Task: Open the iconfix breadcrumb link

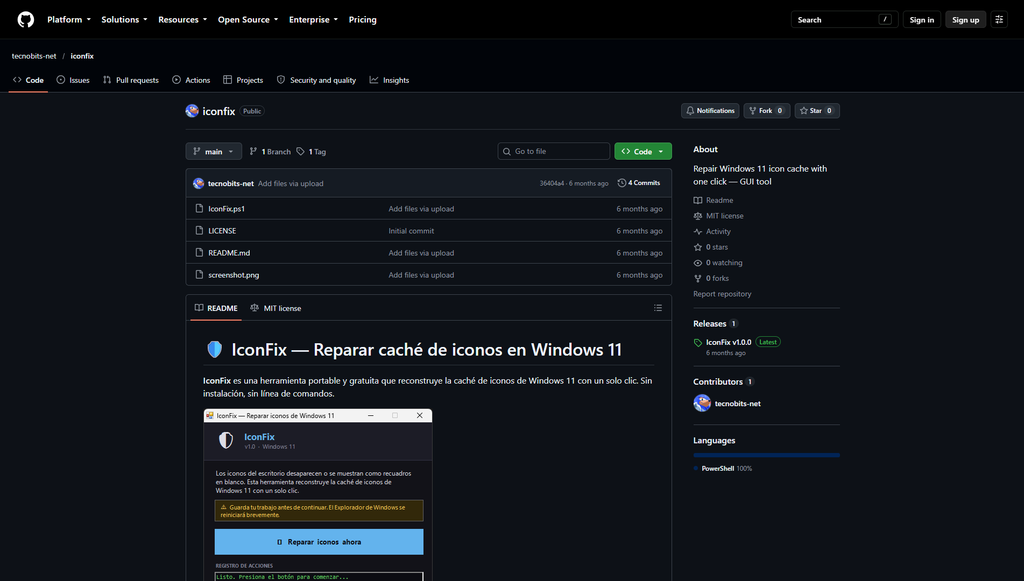Action: pyautogui.click(x=82, y=56)
